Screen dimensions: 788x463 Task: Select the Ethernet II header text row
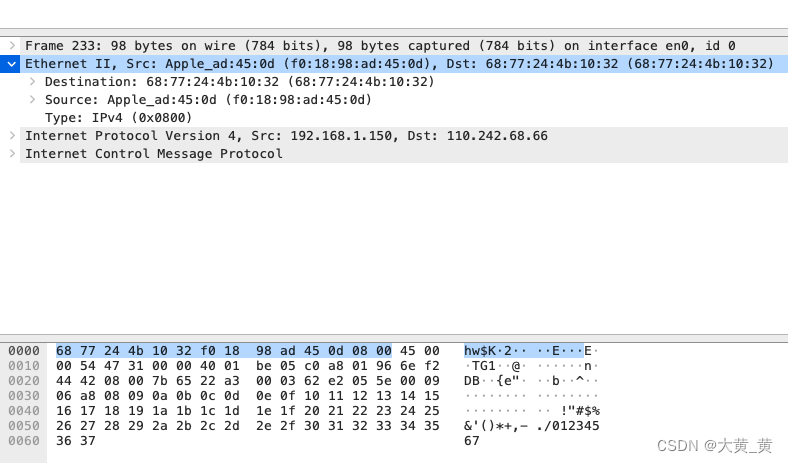point(400,64)
